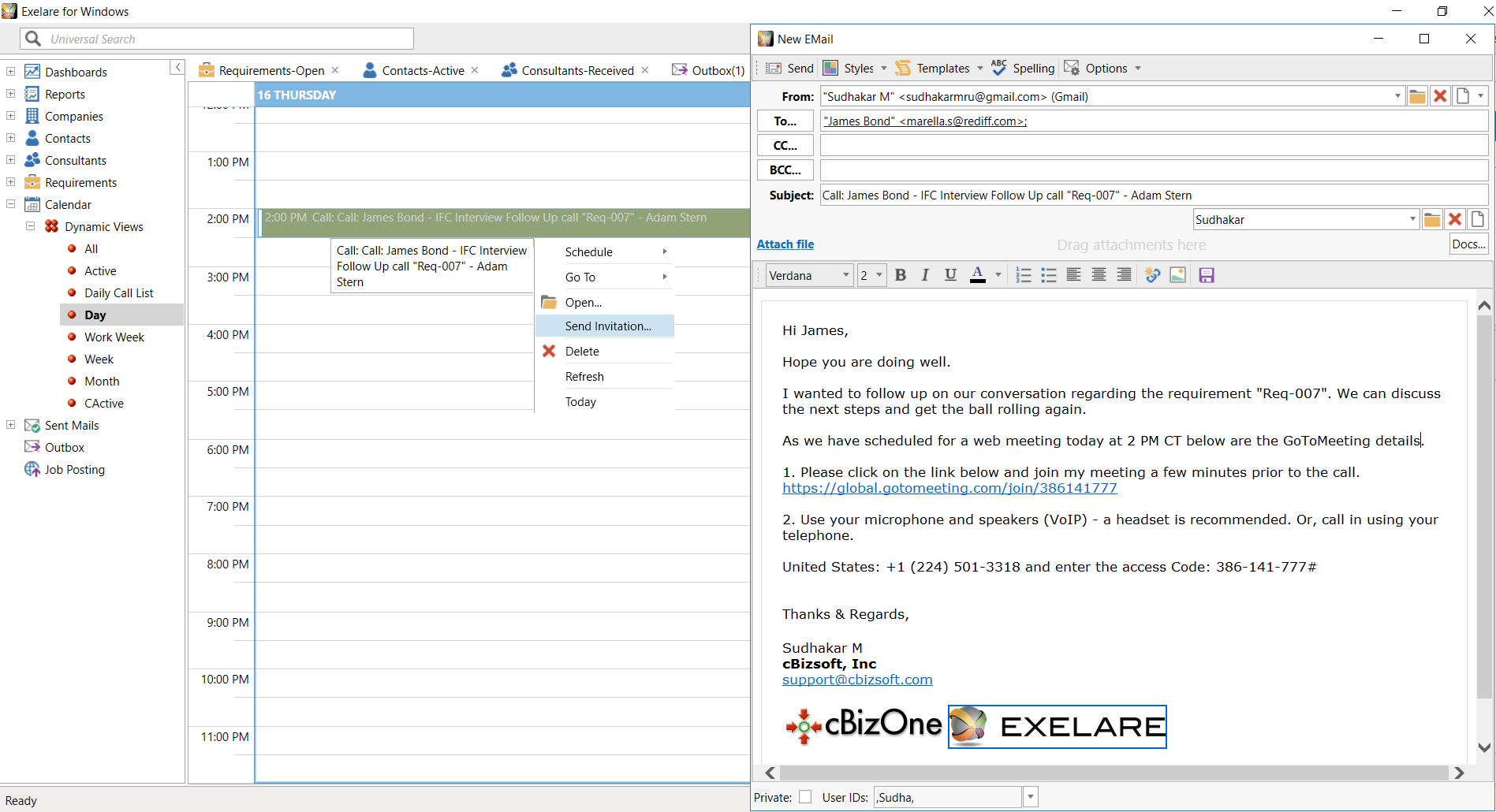Expand the Dashboards tree node
1496x812 pixels.
point(11,72)
